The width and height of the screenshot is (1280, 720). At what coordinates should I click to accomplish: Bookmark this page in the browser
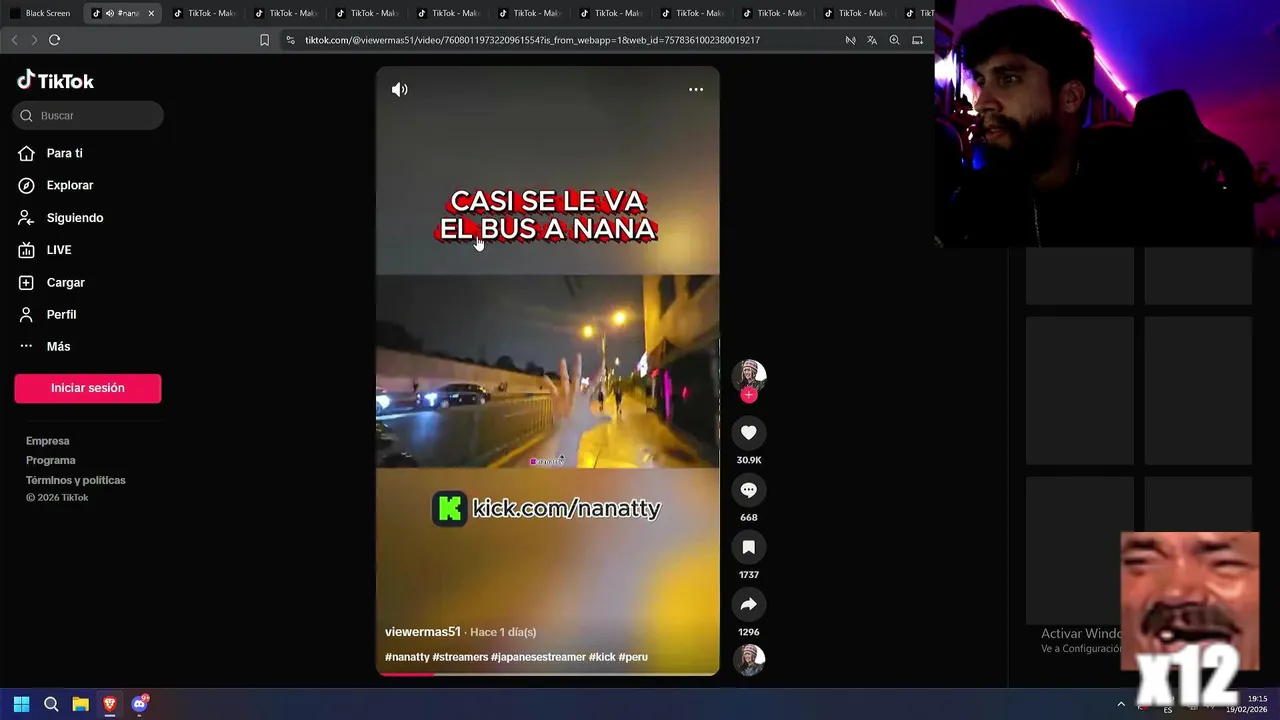click(x=264, y=40)
